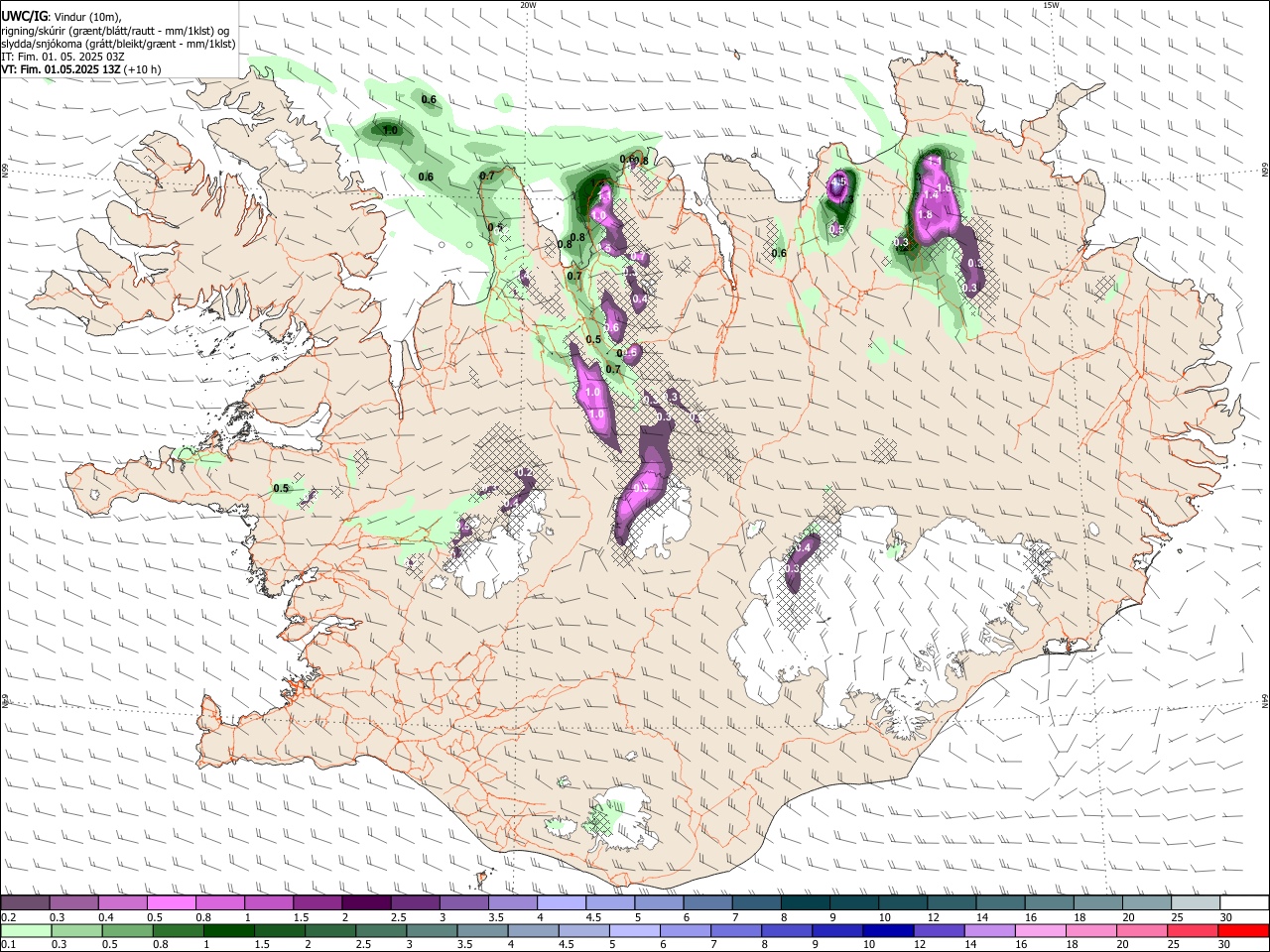Image resolution: width=1270 pixels, height=952 pixels.
Task: Click the '20W' longitude label
Action: point(528,5)
